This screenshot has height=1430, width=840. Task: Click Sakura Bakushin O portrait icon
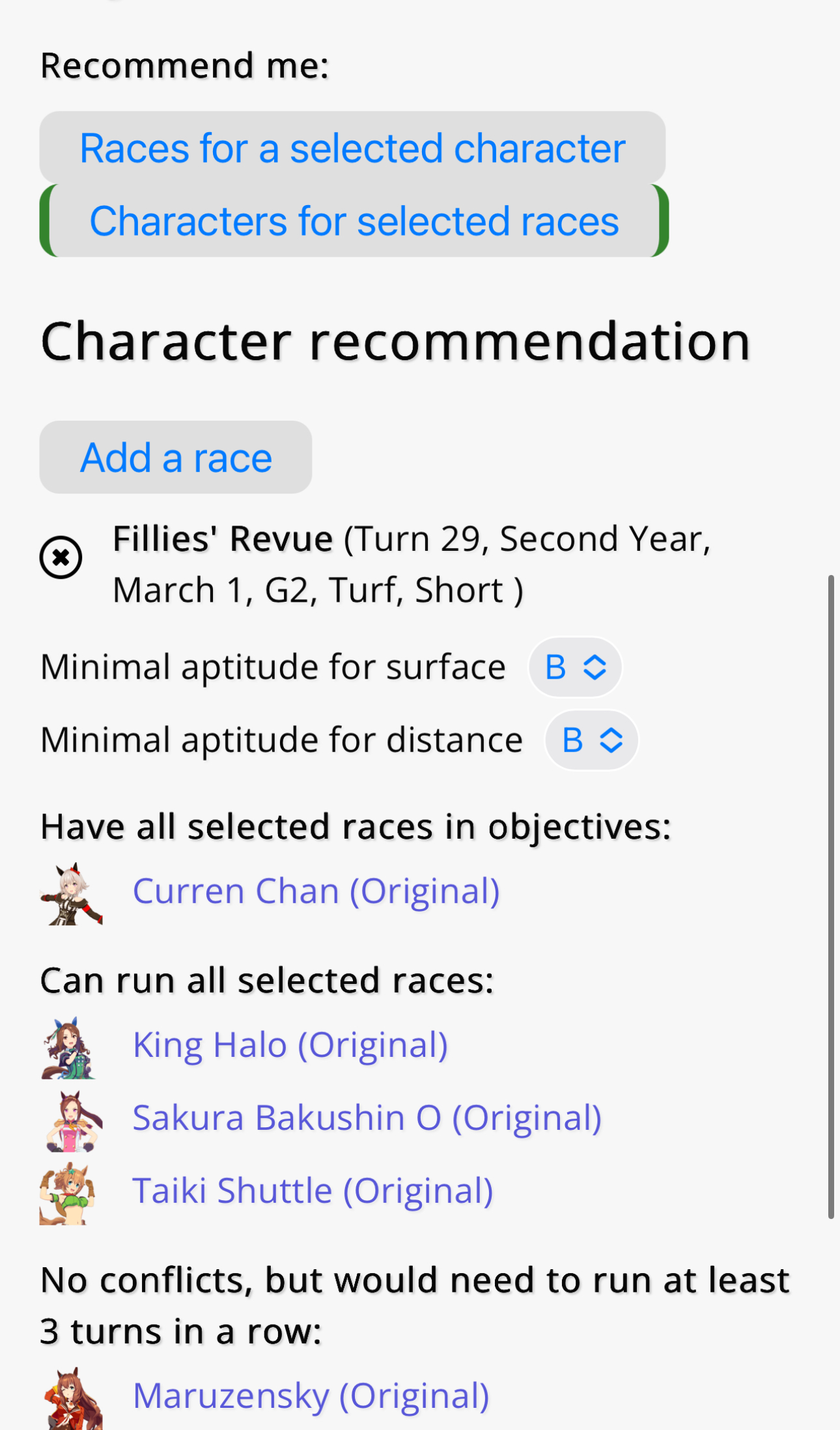coord(71,1121)
